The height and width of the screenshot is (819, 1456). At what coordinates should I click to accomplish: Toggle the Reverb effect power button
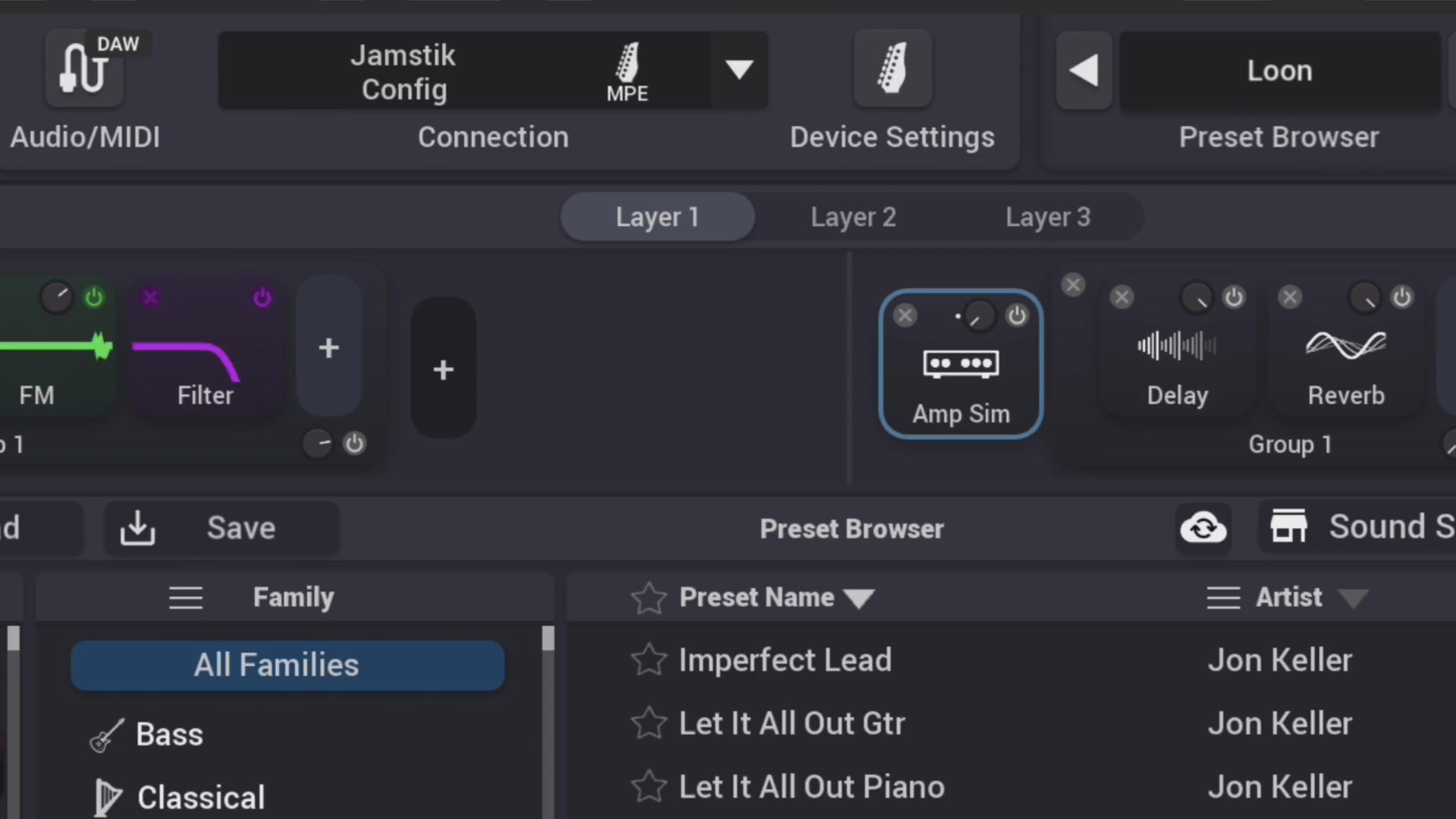click(1402, 297)
